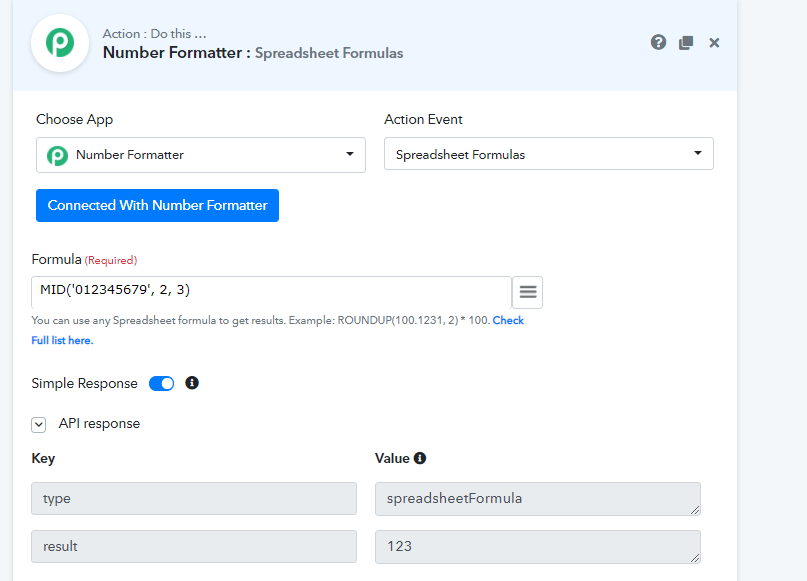Click the type key field
Screen dimensions: 807x581
pyautogui.click(x=194, y=498)
